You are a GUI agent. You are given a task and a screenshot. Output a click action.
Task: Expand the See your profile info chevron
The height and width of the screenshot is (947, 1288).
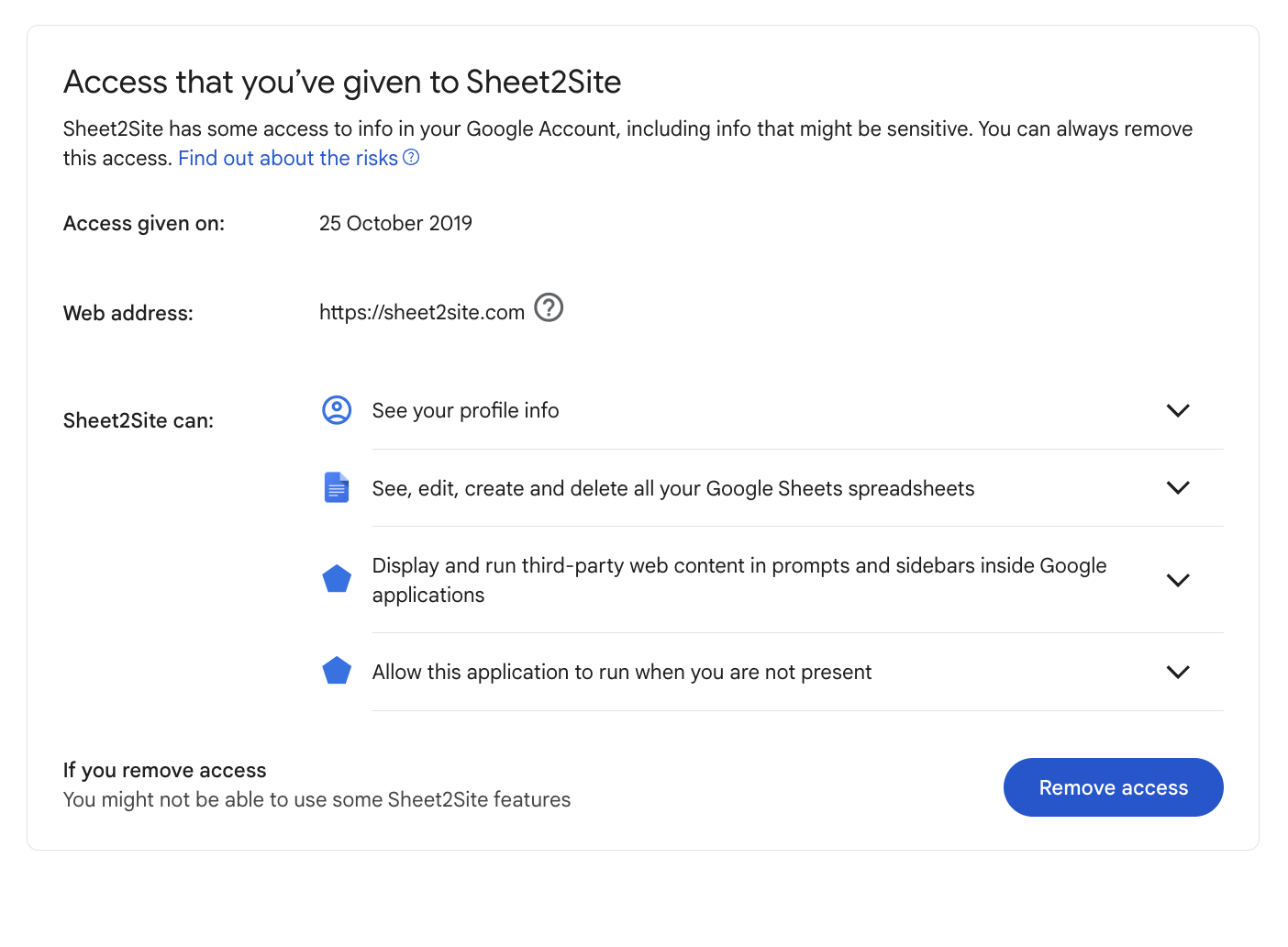(x=1177, y=410)
